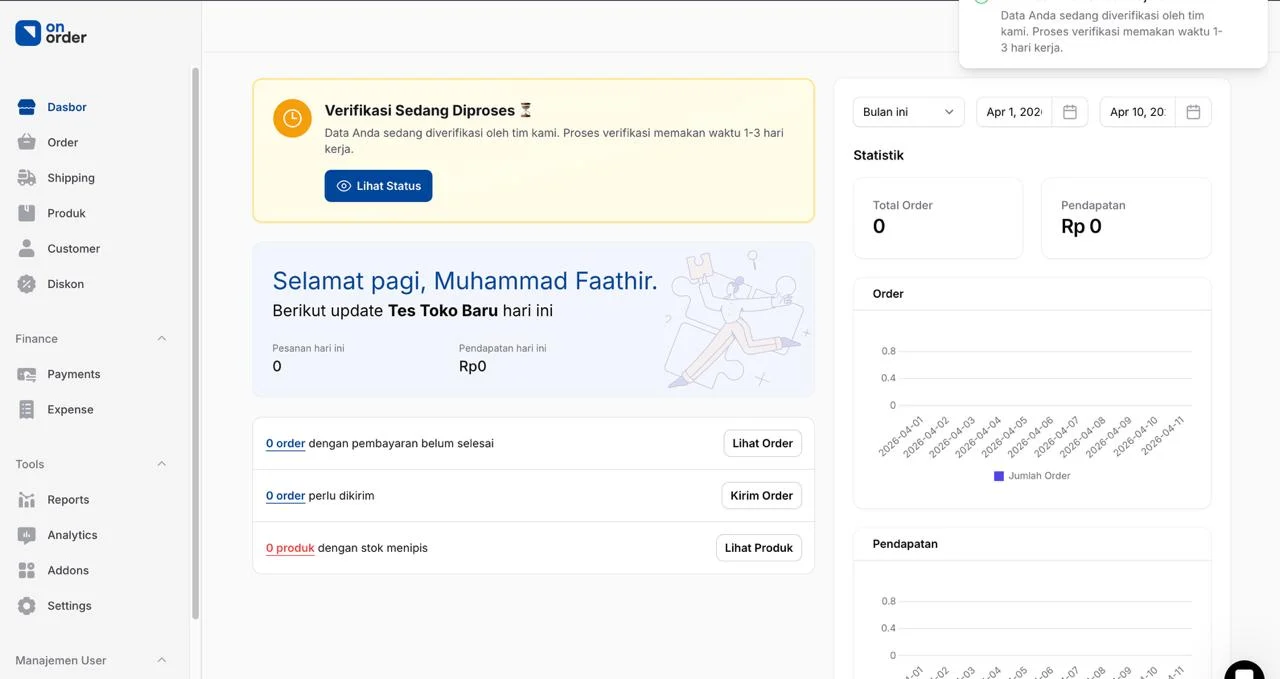
Task: Open Analytics under Tools
Action: pyautogui.click(x=72, y=535)
